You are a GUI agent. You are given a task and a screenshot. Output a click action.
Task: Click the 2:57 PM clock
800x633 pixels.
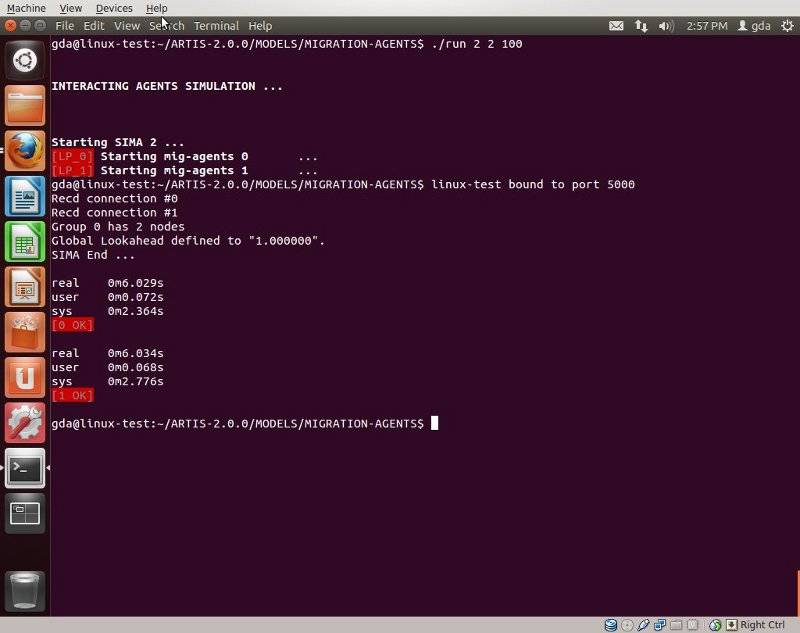pos(704,26)
